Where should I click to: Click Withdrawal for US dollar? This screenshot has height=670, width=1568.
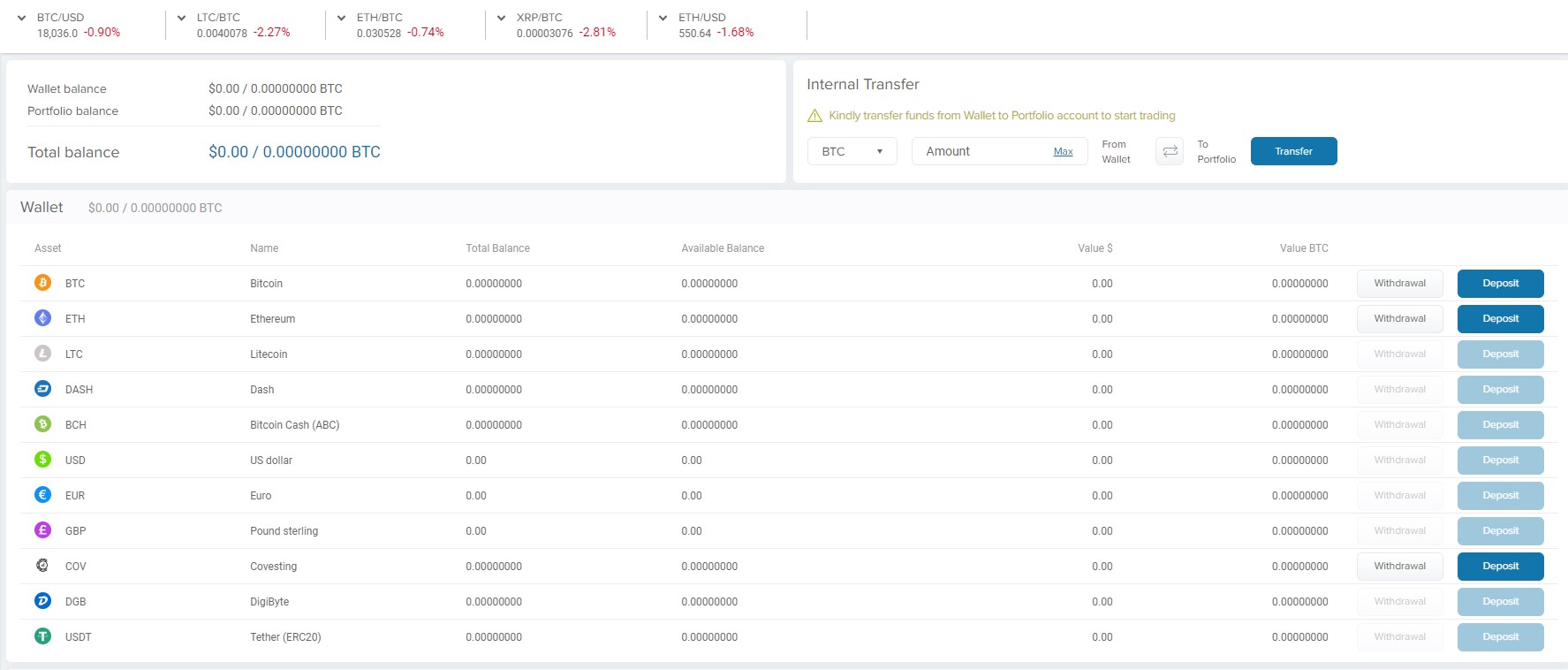[1400, 460]
